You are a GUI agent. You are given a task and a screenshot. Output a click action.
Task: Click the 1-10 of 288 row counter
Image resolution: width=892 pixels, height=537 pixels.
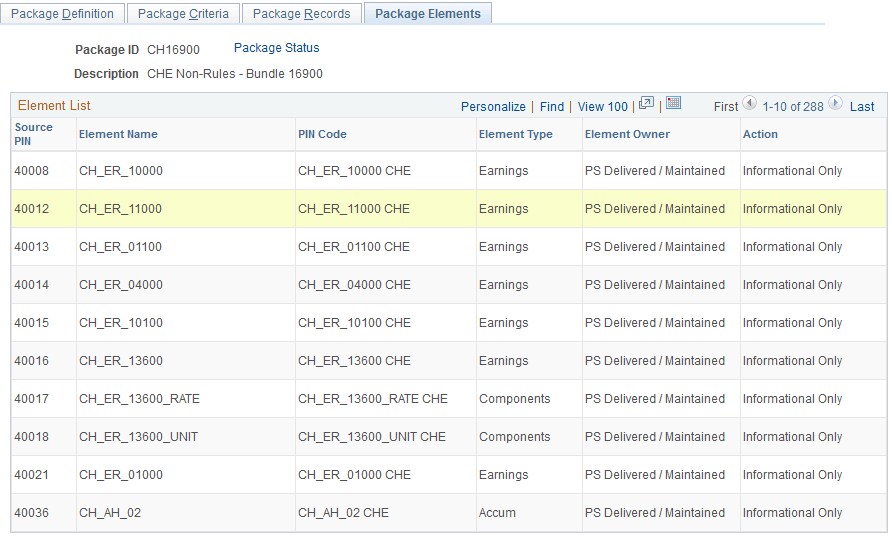pyautogui.click(x=792, y=106)
